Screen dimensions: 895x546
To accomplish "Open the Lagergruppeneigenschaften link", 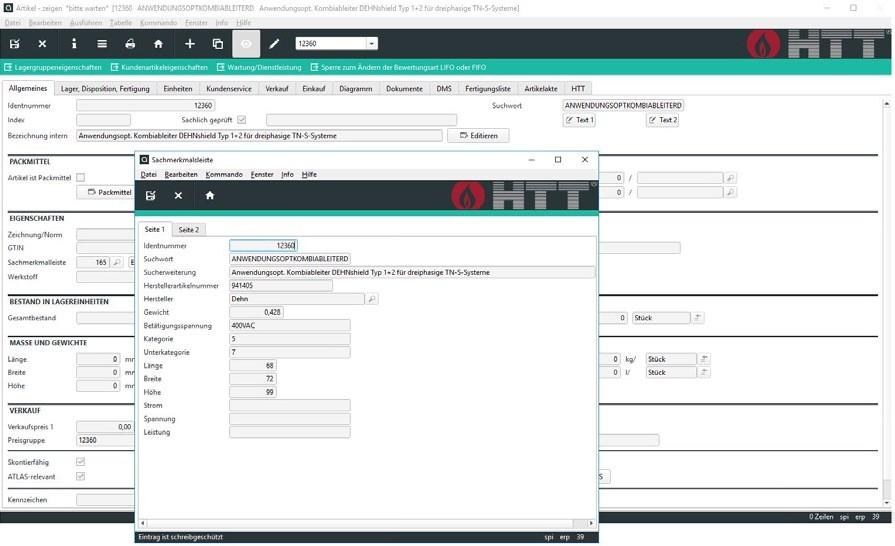I will coord(57,67).
